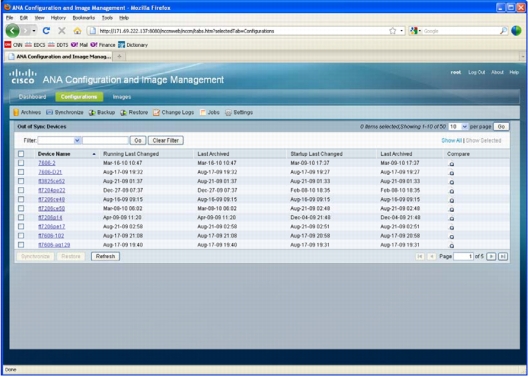Click the filter text input field
Viewport: 529px width, 377px height.
pyautogui.click(x=106, y=140)
